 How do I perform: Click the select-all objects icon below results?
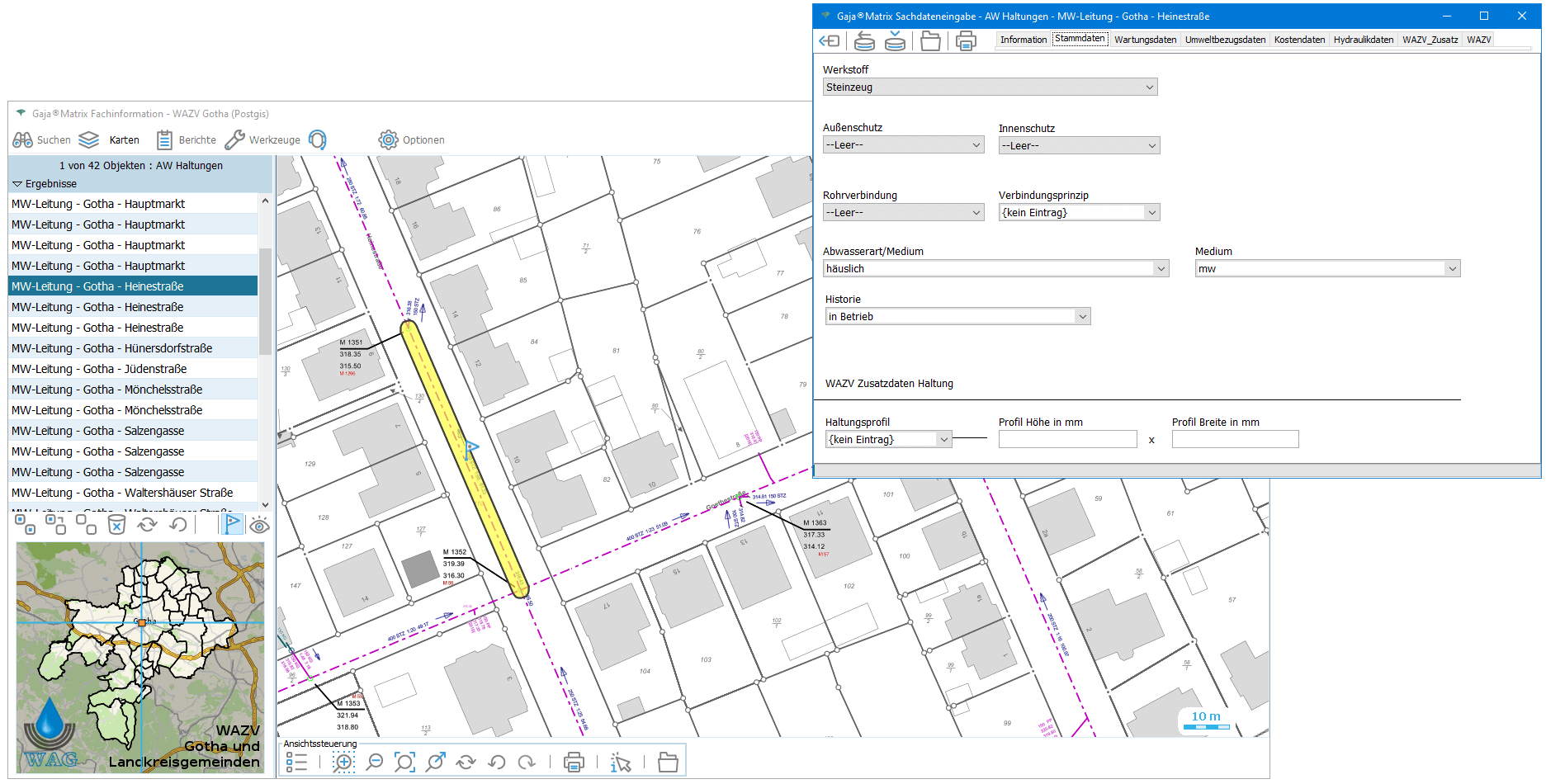[25, 525]
